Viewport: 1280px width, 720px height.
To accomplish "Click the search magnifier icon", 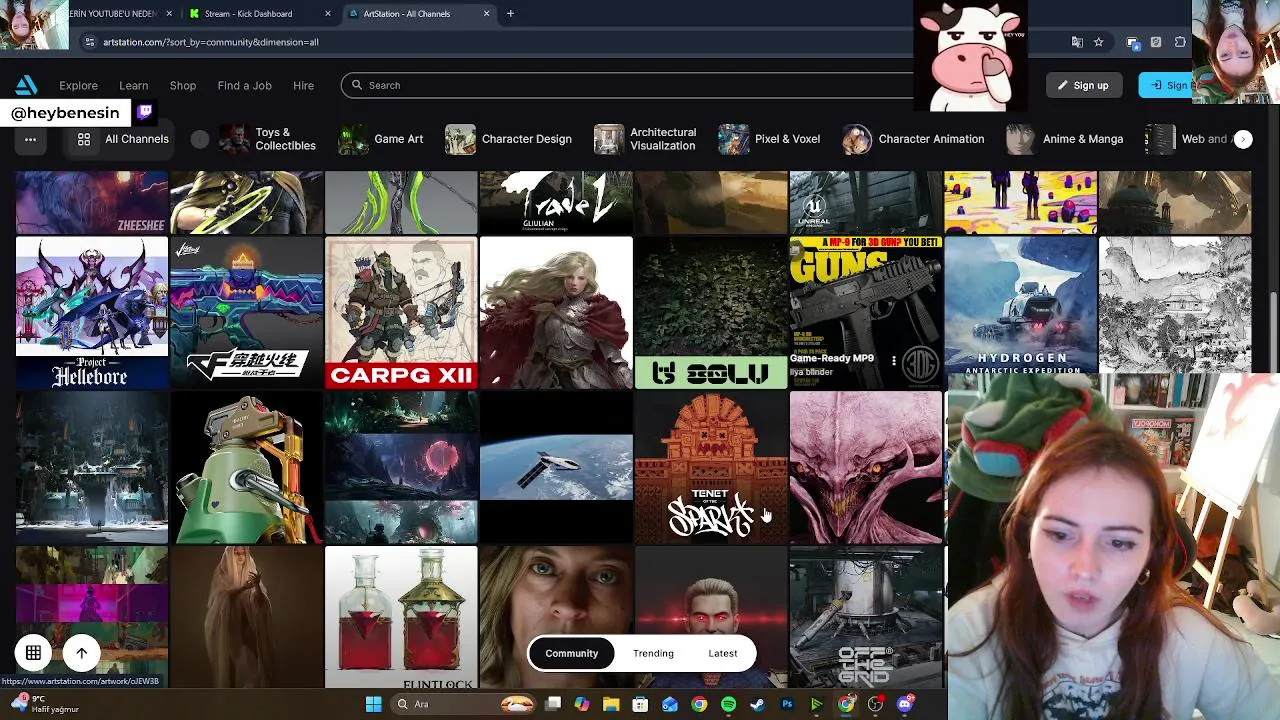I will click(357, 85).
